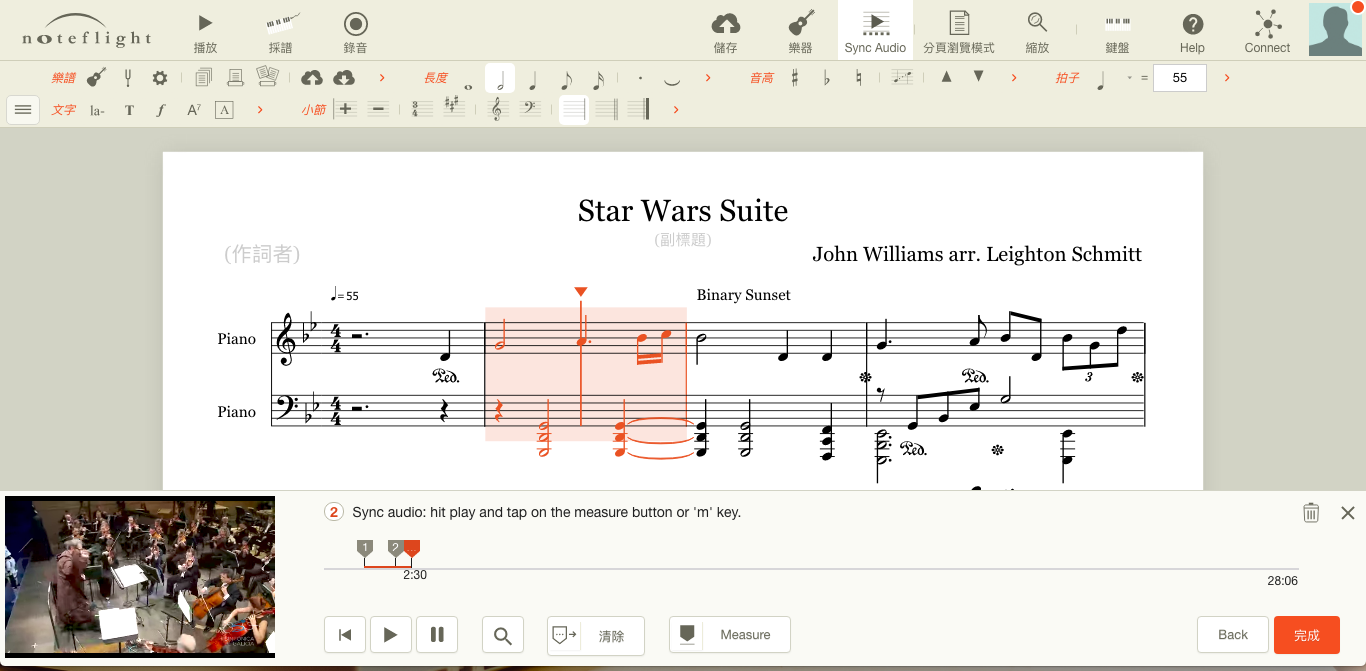The height and width of the screenshot is (671, 1366).
Task: Expand more 拍子 tempo tools chevron
Action: pos(1227,78)
